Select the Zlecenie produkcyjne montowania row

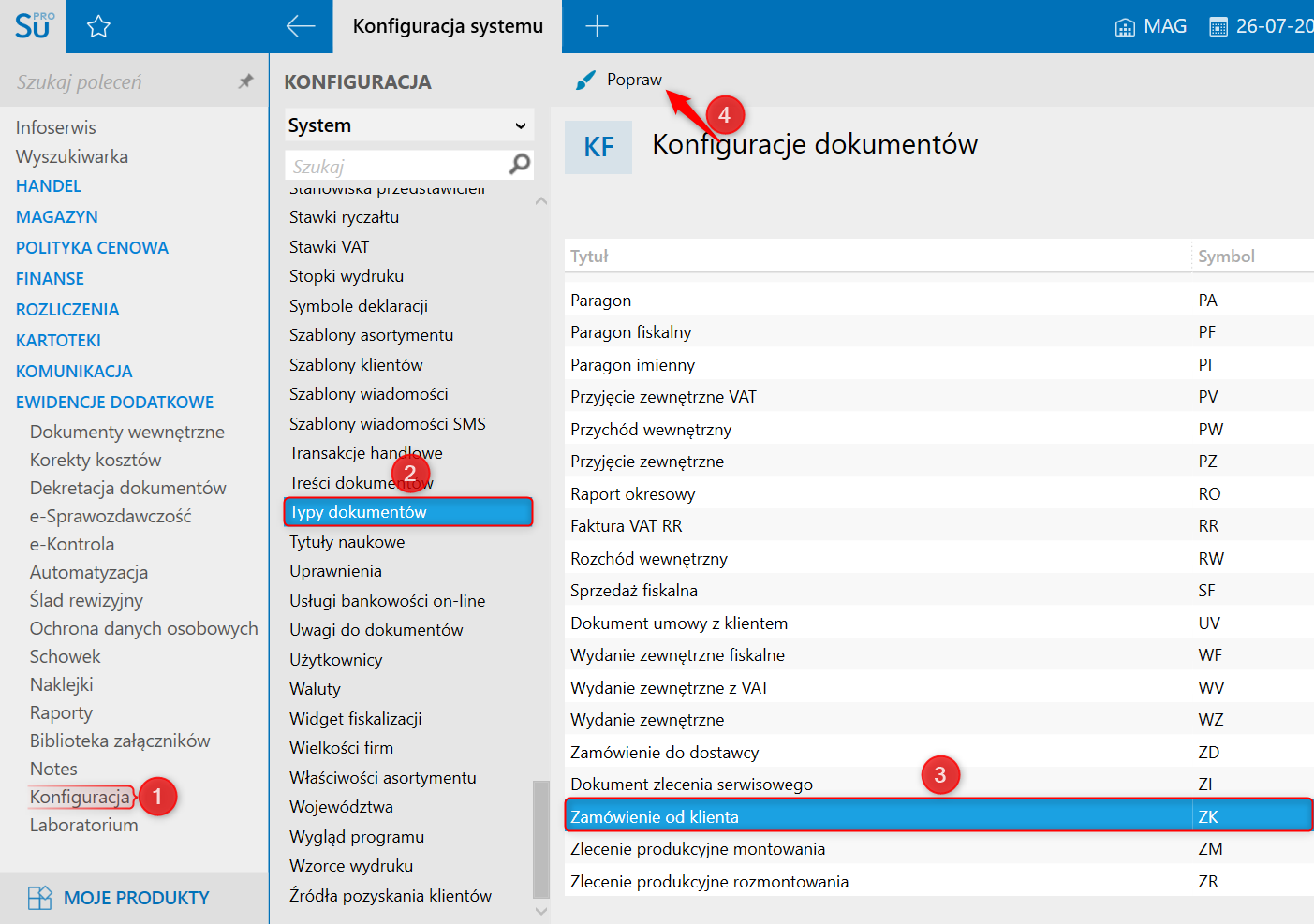[x=938, y=849]
